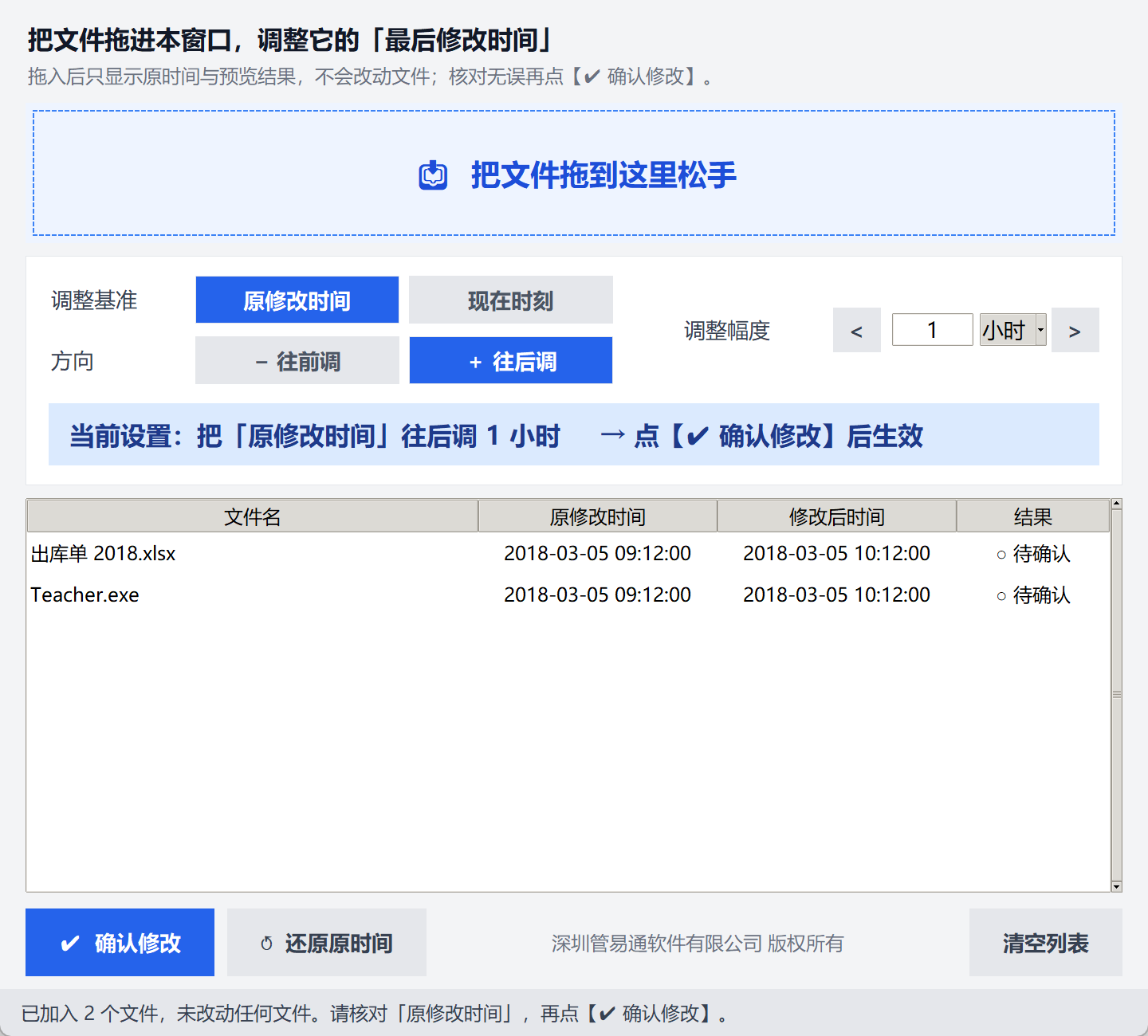The width and height of the screenshot is (1148, 1036).
Task: Select the 出库单 2018.xlsx row
Action: pyautogui.click(x=568, y=553)
